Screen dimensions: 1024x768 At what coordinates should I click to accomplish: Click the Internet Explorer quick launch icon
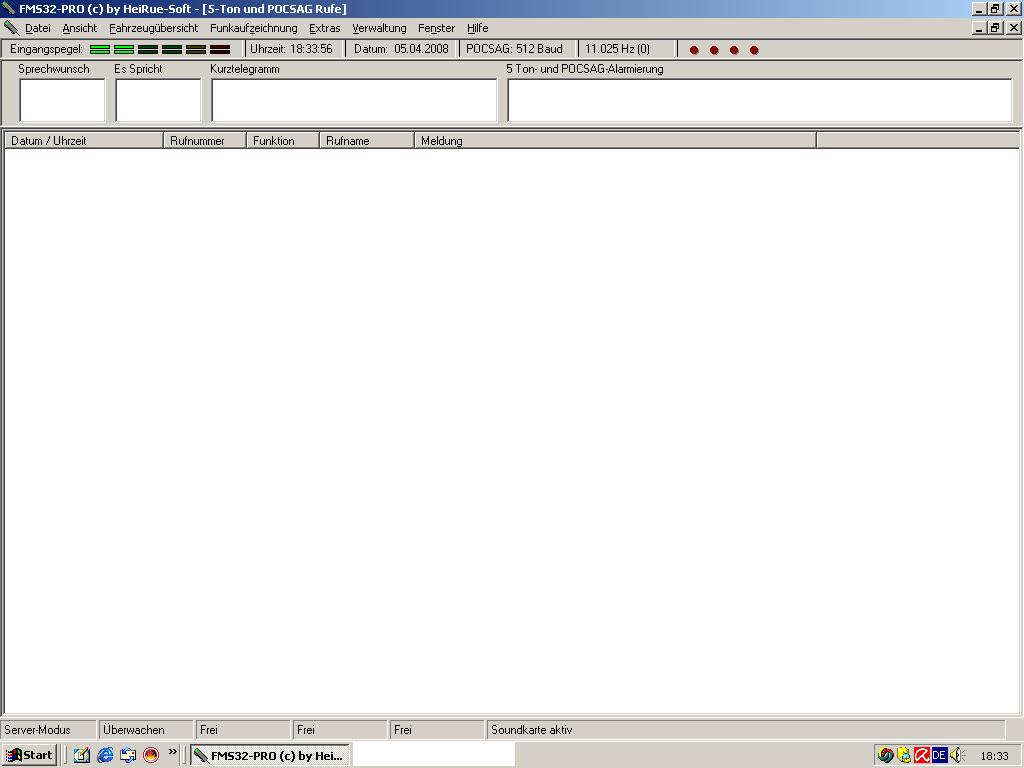coord(105,755)
